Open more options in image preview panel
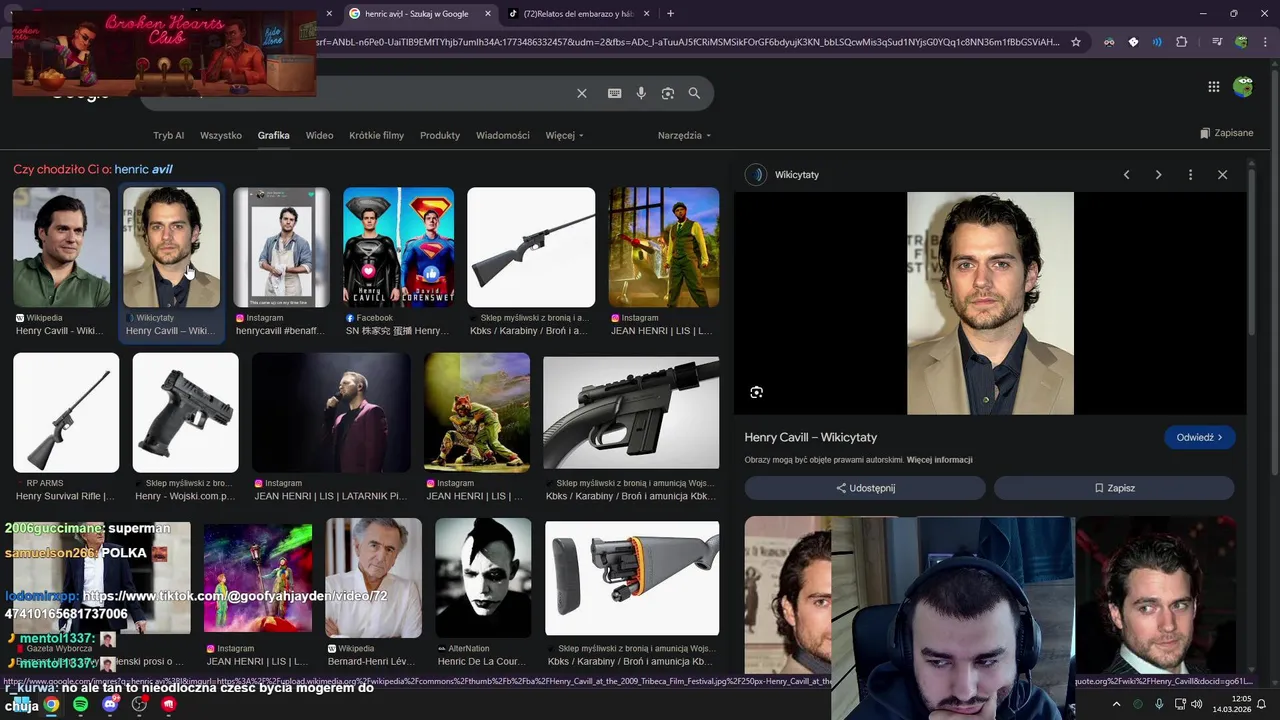Screen dimensions: 1280x720 [x=1190, y=175]
